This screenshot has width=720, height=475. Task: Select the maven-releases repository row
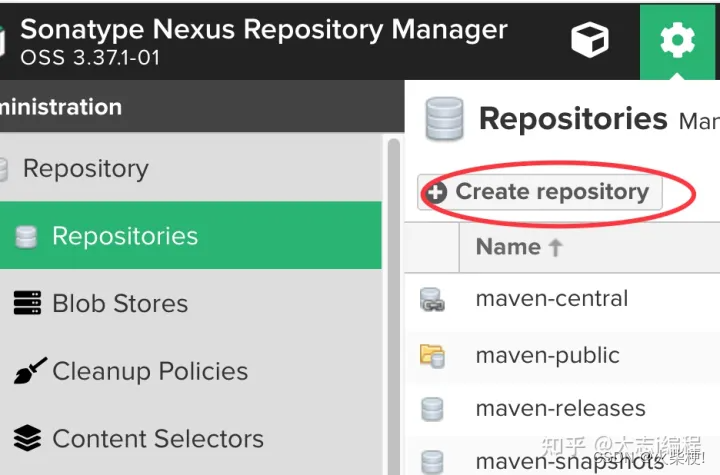[x=562, y=409]
